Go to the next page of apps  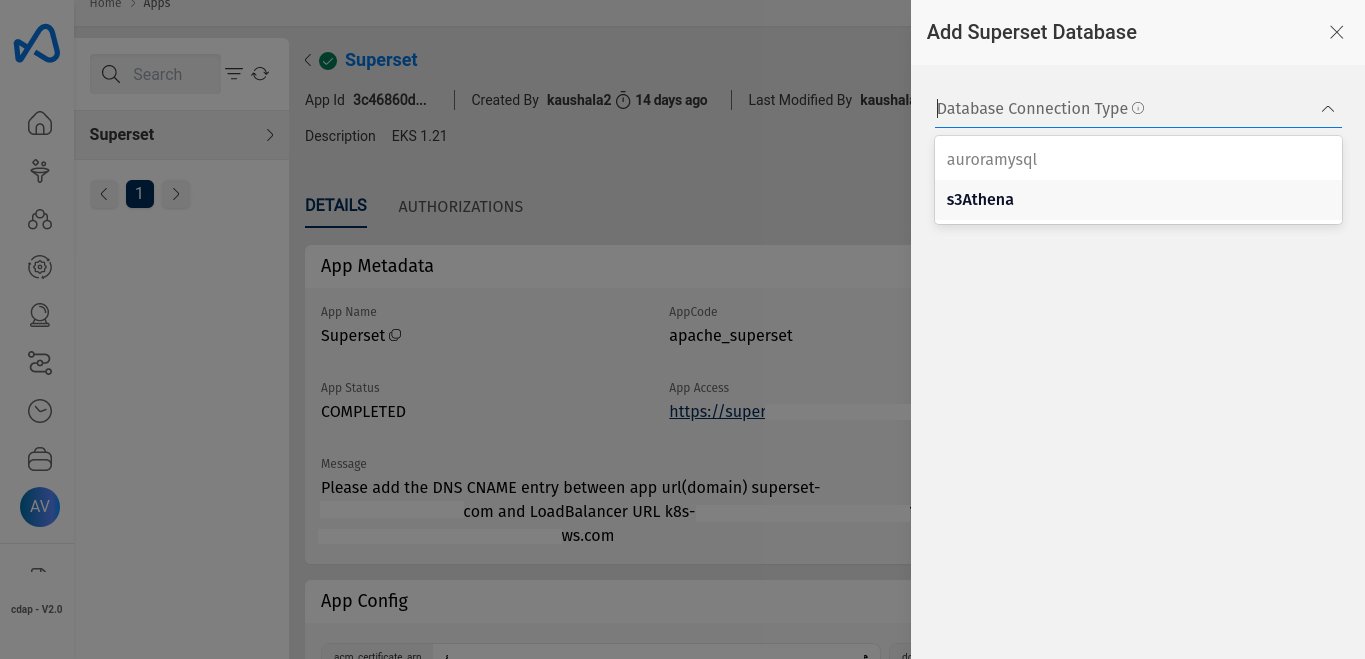point(176,194)
